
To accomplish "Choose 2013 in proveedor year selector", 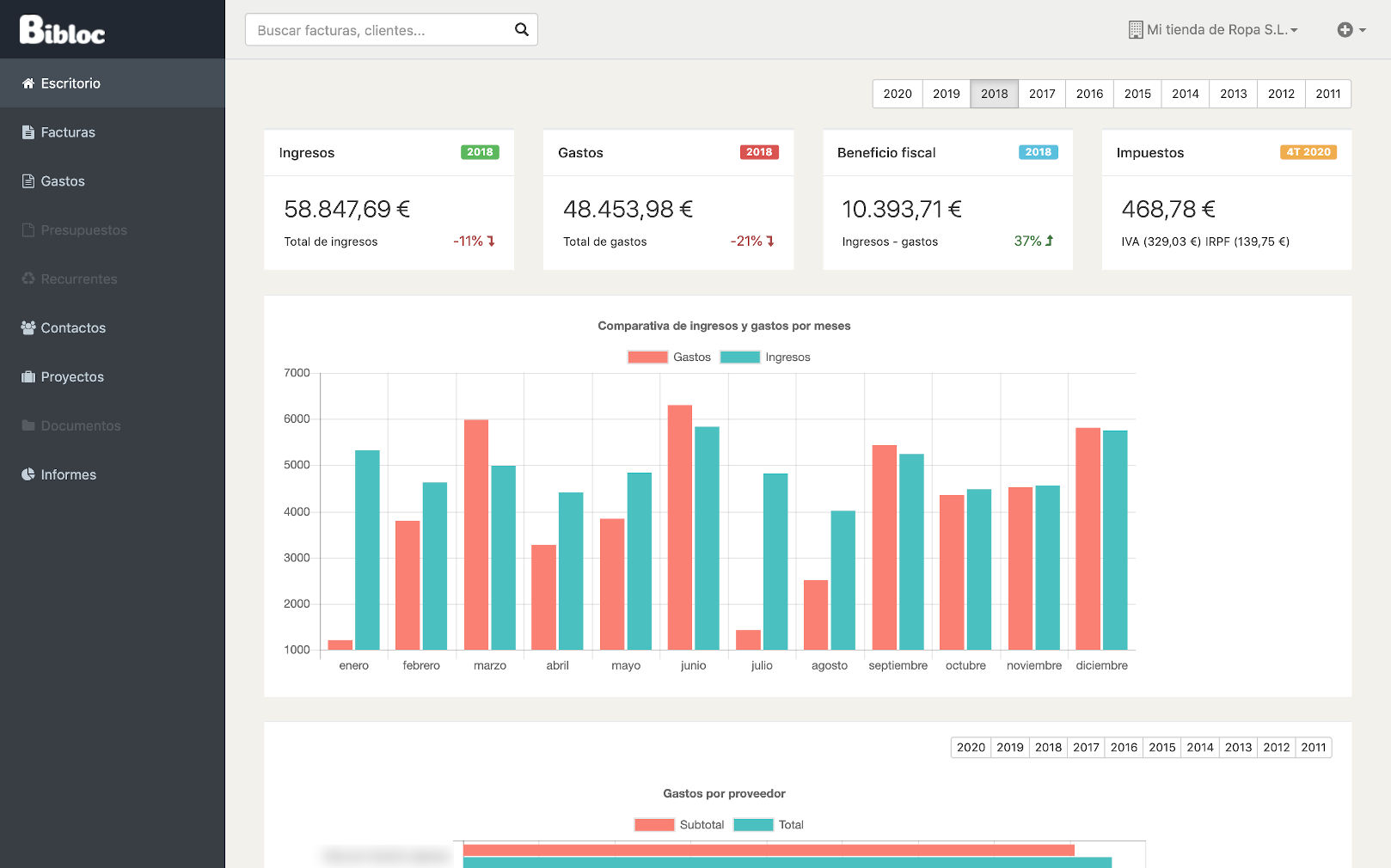I will (x=1238, y=748).
